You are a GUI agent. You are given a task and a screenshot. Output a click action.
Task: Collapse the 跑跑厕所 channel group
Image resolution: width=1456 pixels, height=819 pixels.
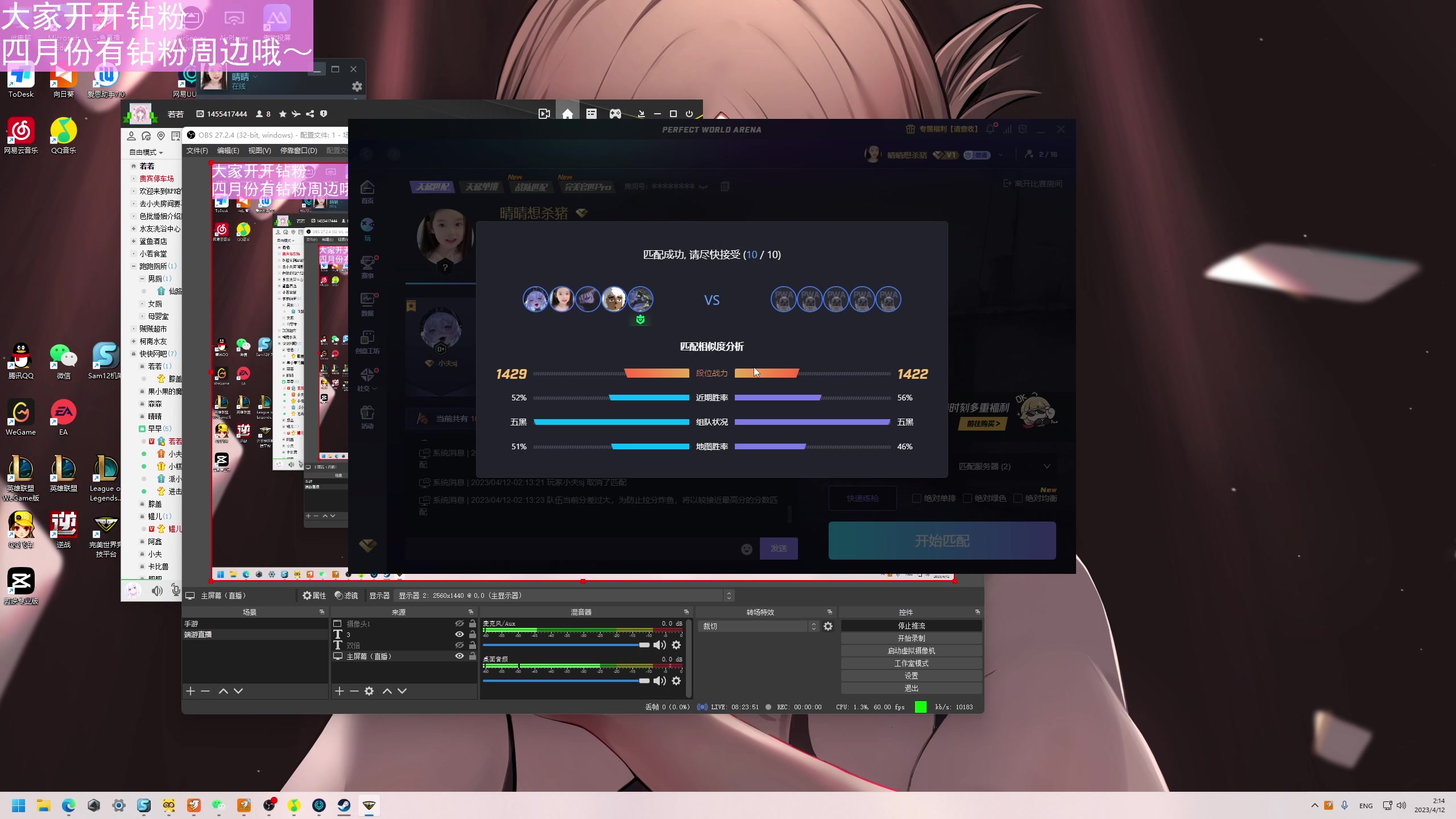[134, 266]
